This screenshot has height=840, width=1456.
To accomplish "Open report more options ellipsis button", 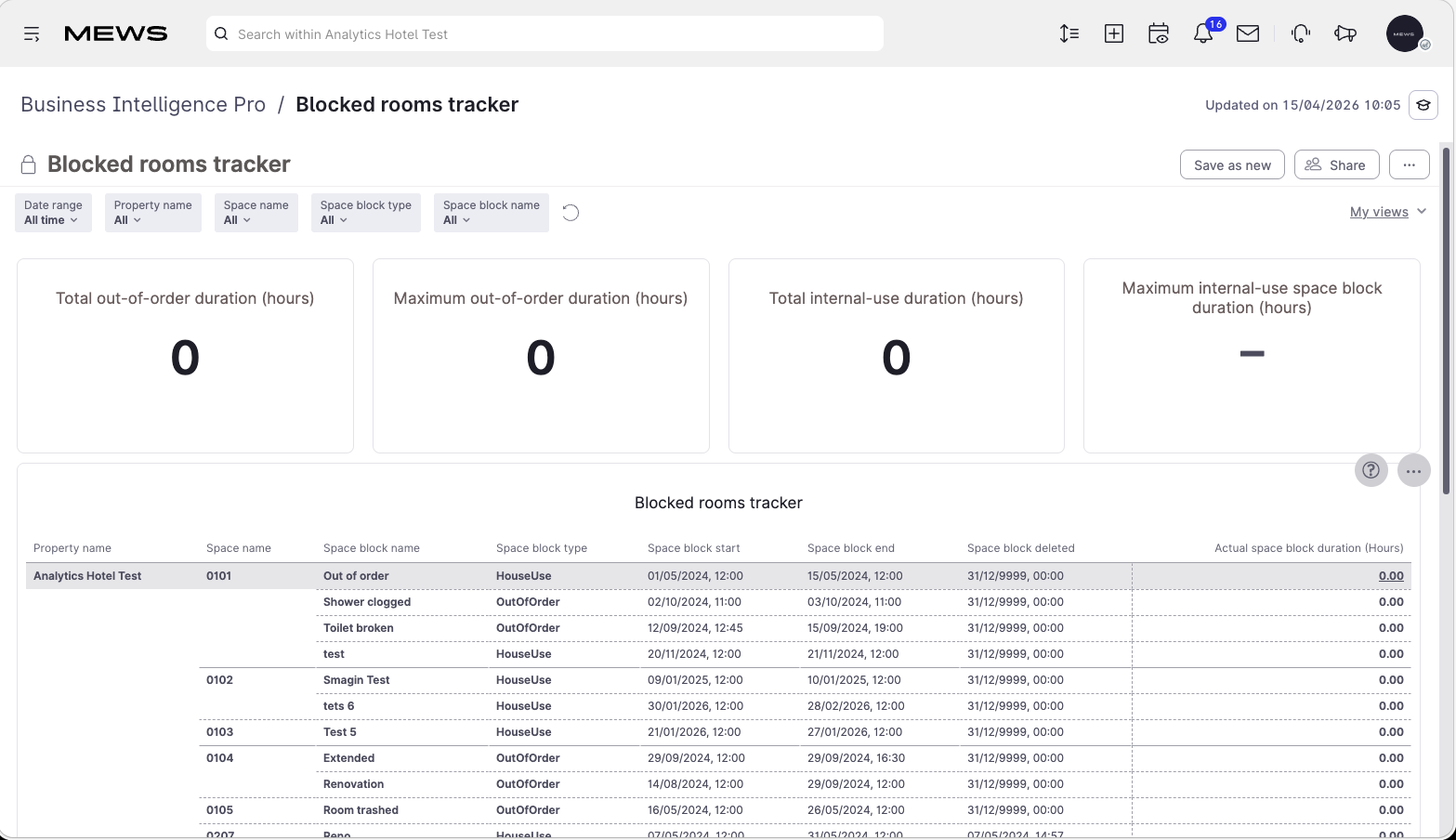I will pyautogui.click(x=1410, y=164).
